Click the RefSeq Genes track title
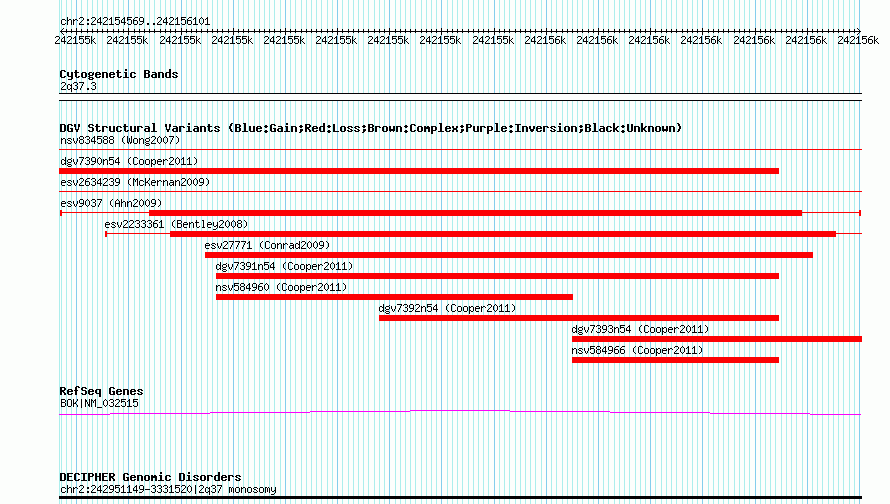 [102, 391]
